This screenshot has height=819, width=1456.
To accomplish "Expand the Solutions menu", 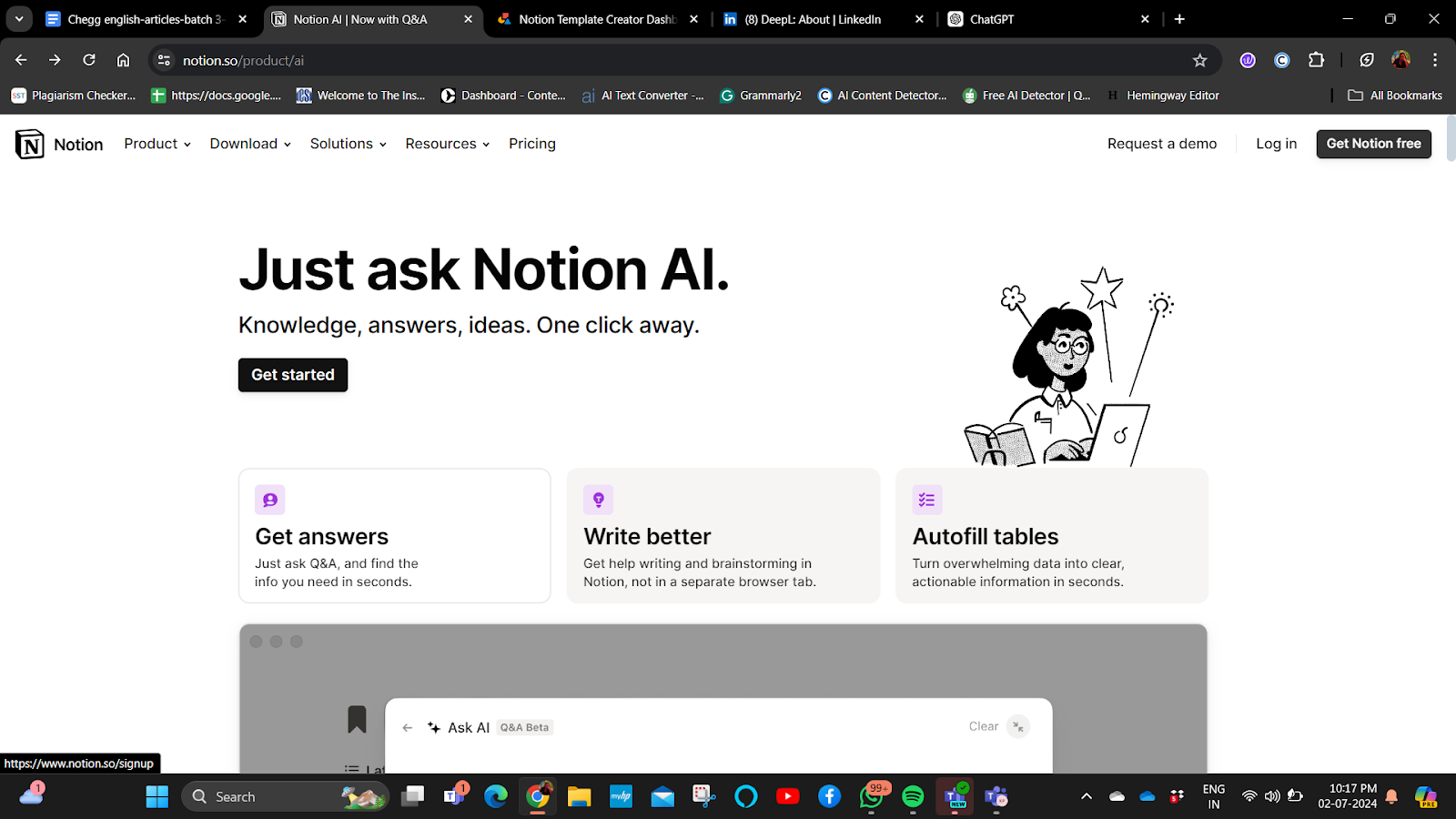I will point(349,144).
